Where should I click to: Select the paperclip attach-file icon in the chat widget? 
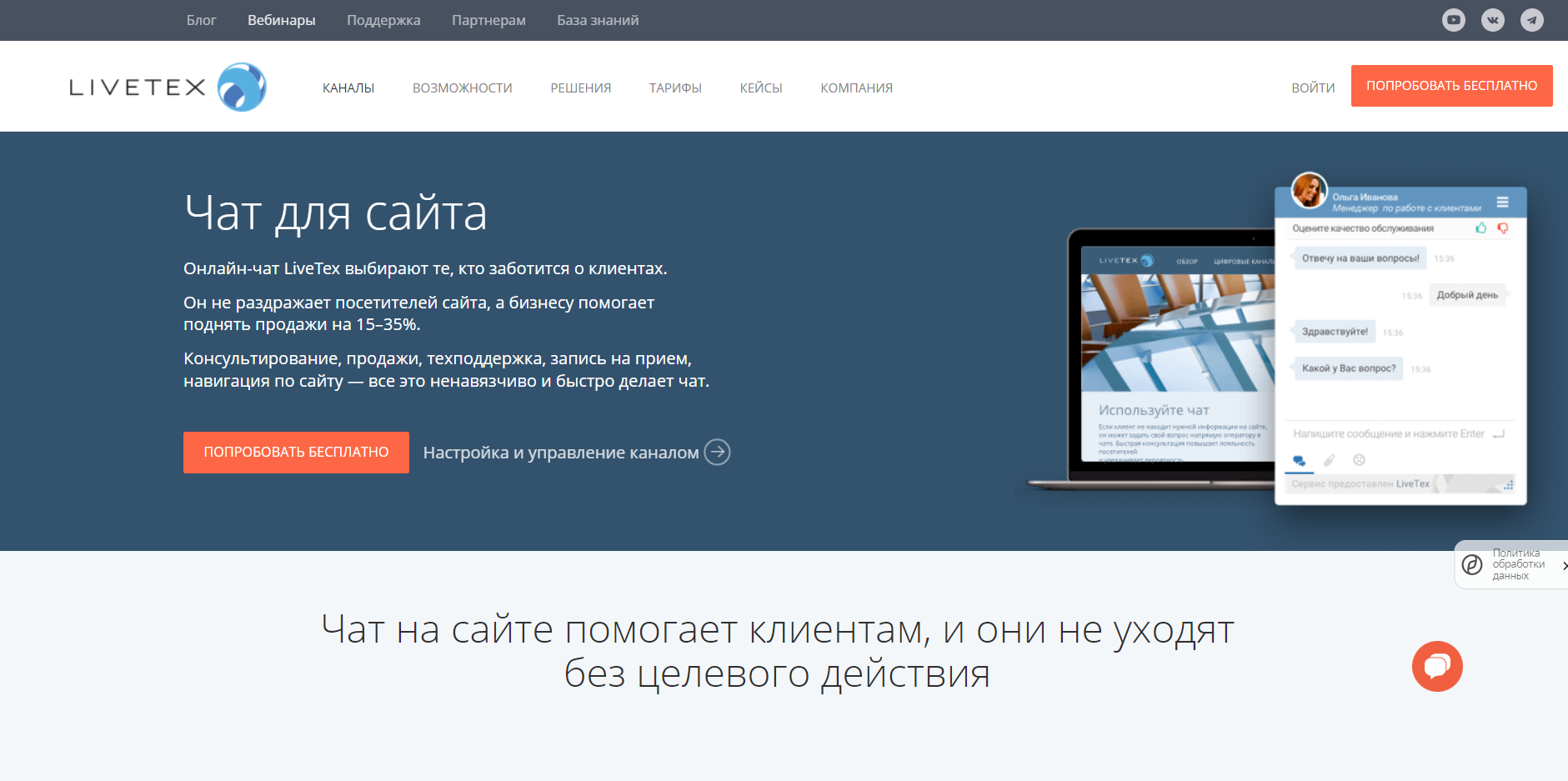[1330, 460]
